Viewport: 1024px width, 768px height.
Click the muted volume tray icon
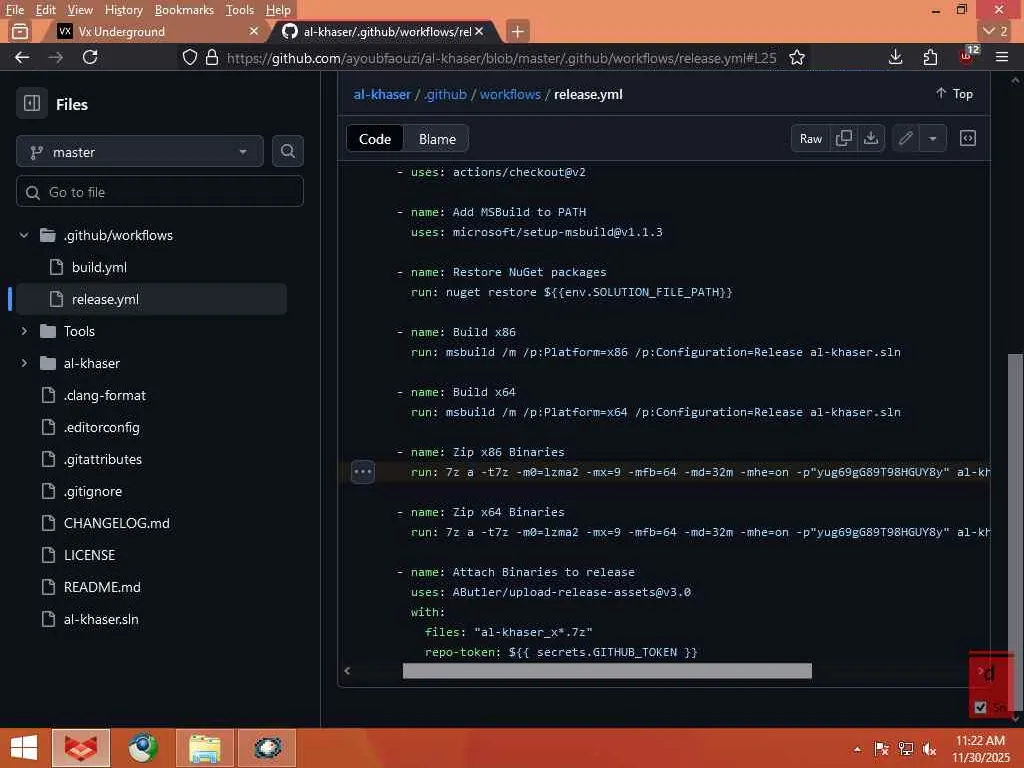click(x=929, y=749)
